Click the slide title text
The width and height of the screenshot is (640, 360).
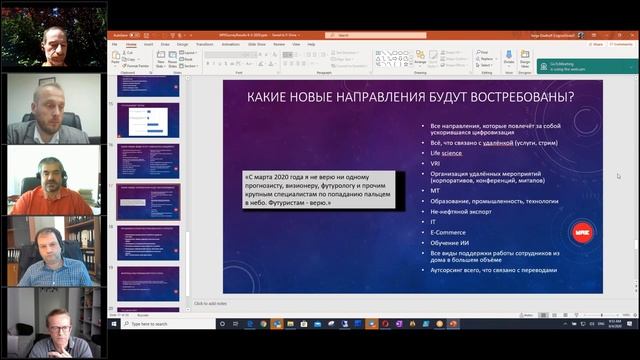click(411, 97)
